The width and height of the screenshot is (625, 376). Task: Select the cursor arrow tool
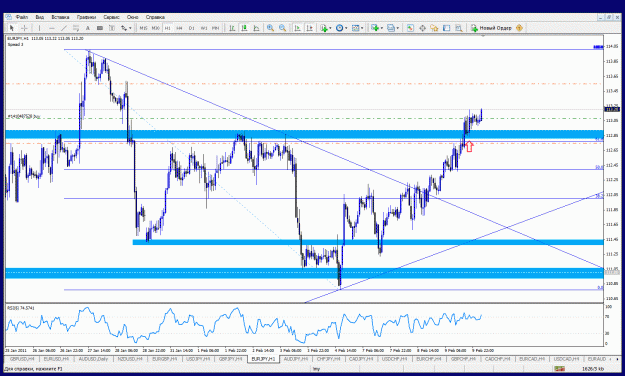(12, 28)
